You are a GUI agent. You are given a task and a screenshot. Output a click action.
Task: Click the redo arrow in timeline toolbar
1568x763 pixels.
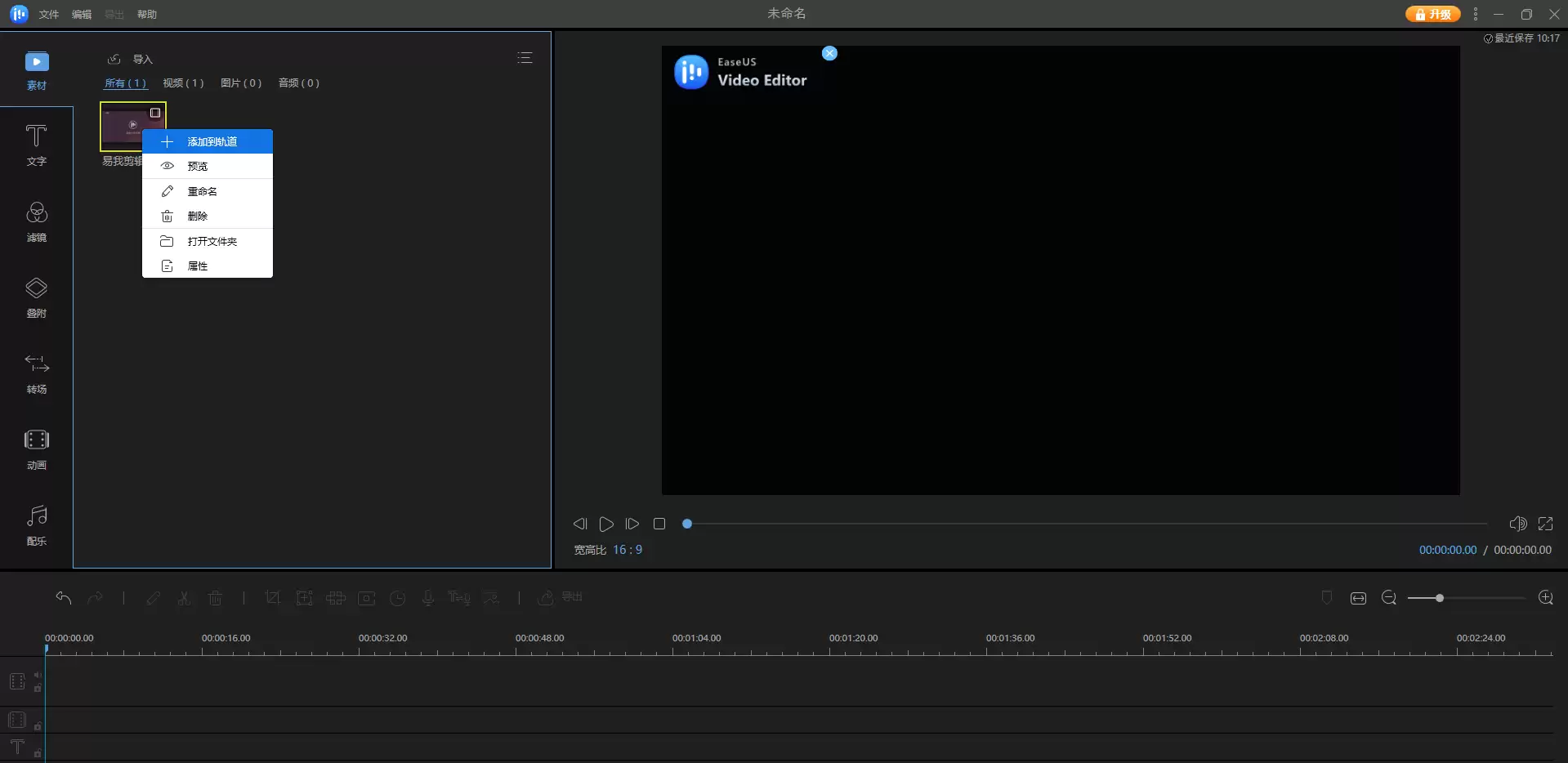[x=95, y=598]
